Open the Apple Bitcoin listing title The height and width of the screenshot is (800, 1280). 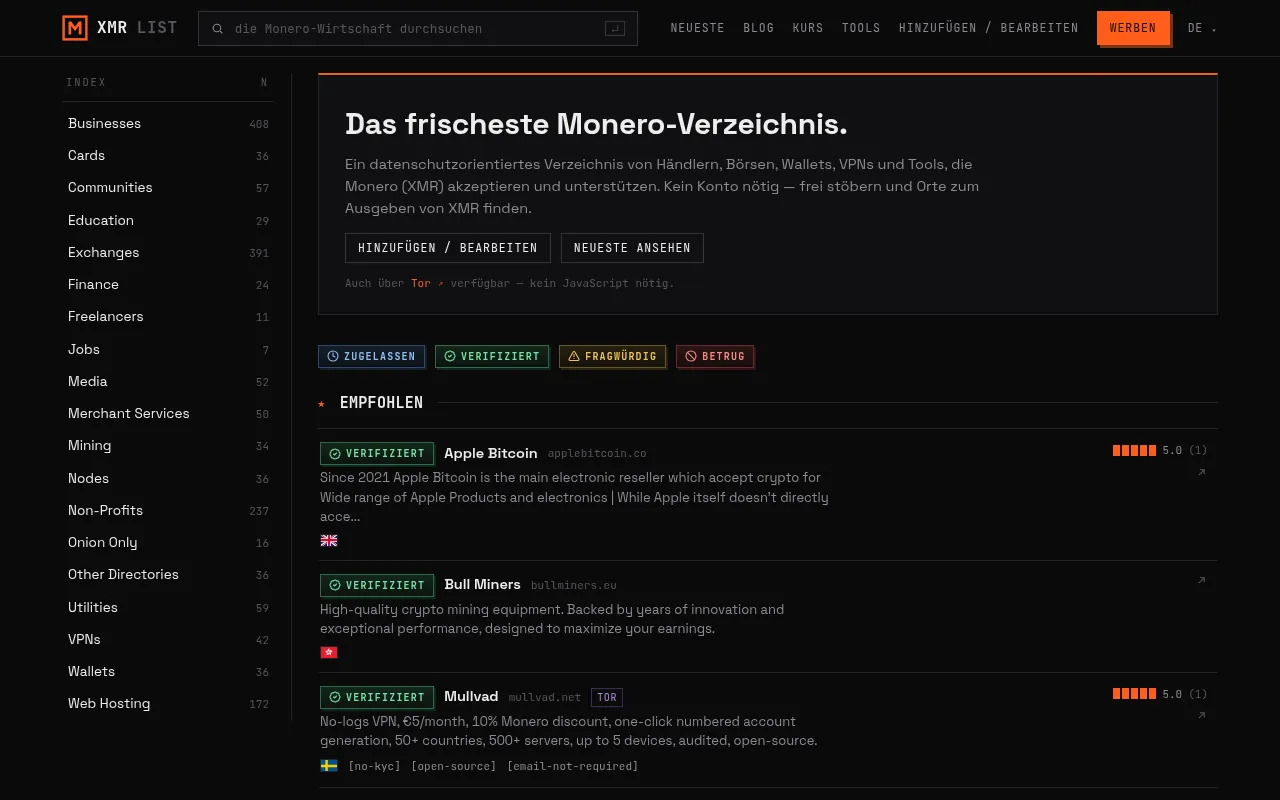[x=491, y=453]
